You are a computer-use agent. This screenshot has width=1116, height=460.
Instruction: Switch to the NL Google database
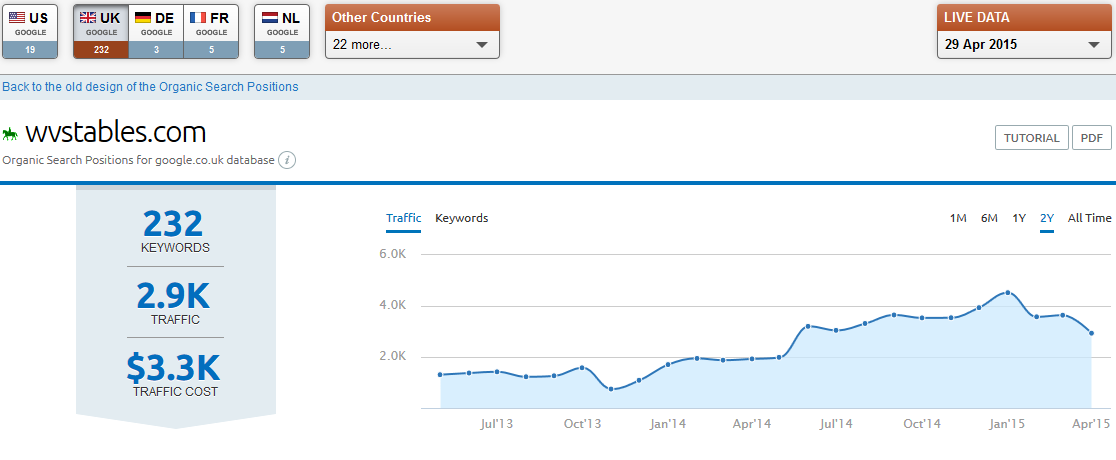[x=282, y=31]
